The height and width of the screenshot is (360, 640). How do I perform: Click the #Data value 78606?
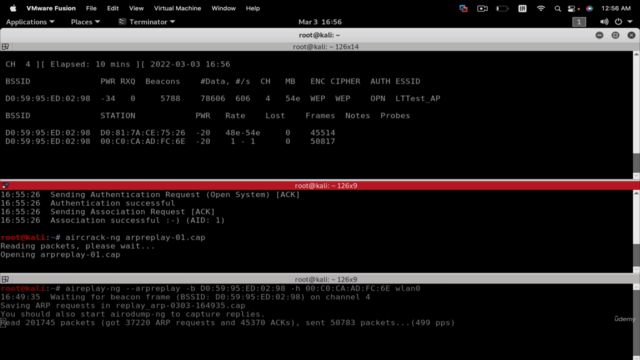(x=213, y=99)
